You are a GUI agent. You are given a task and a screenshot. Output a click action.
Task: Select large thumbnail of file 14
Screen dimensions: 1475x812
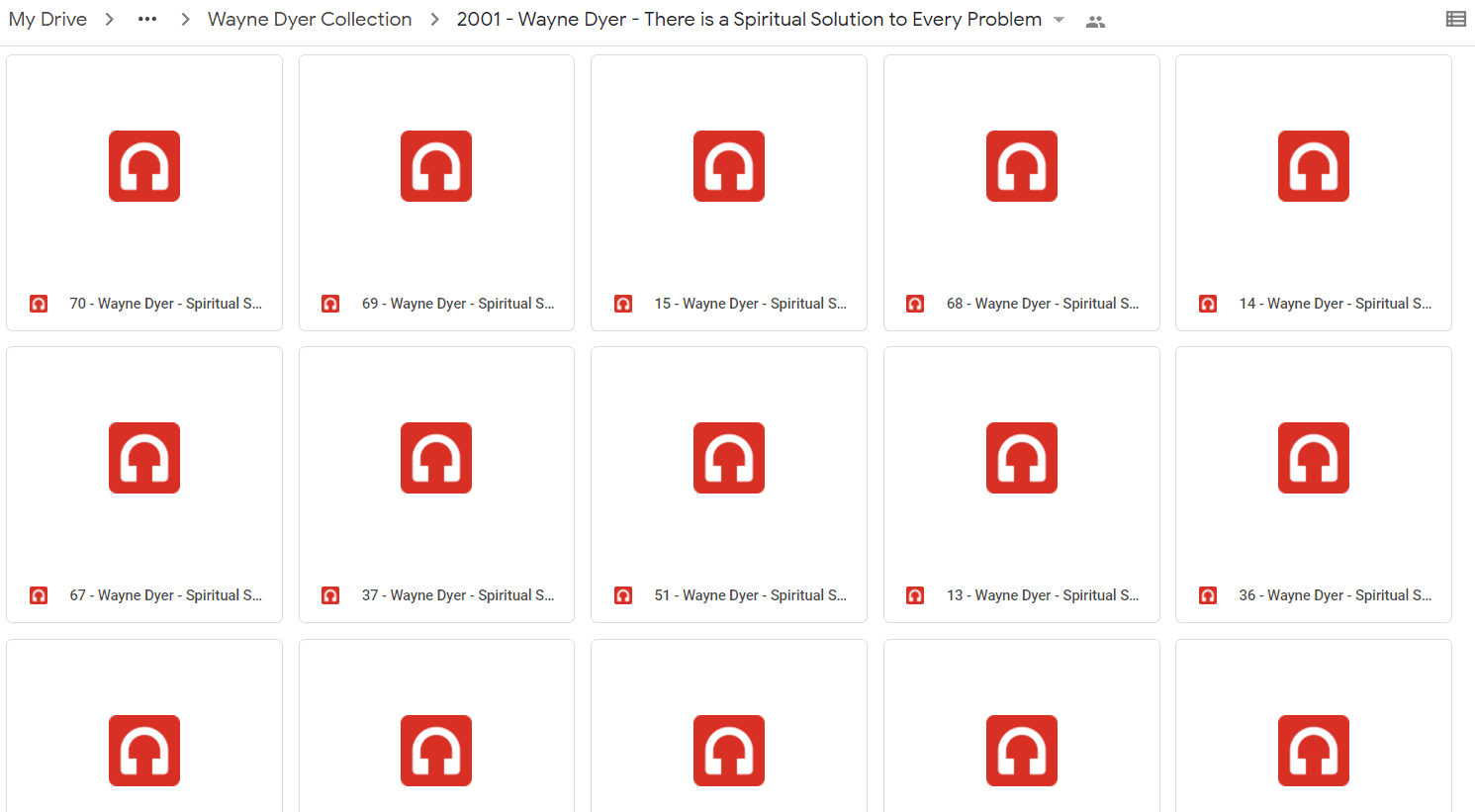[x=1314, y=166]
